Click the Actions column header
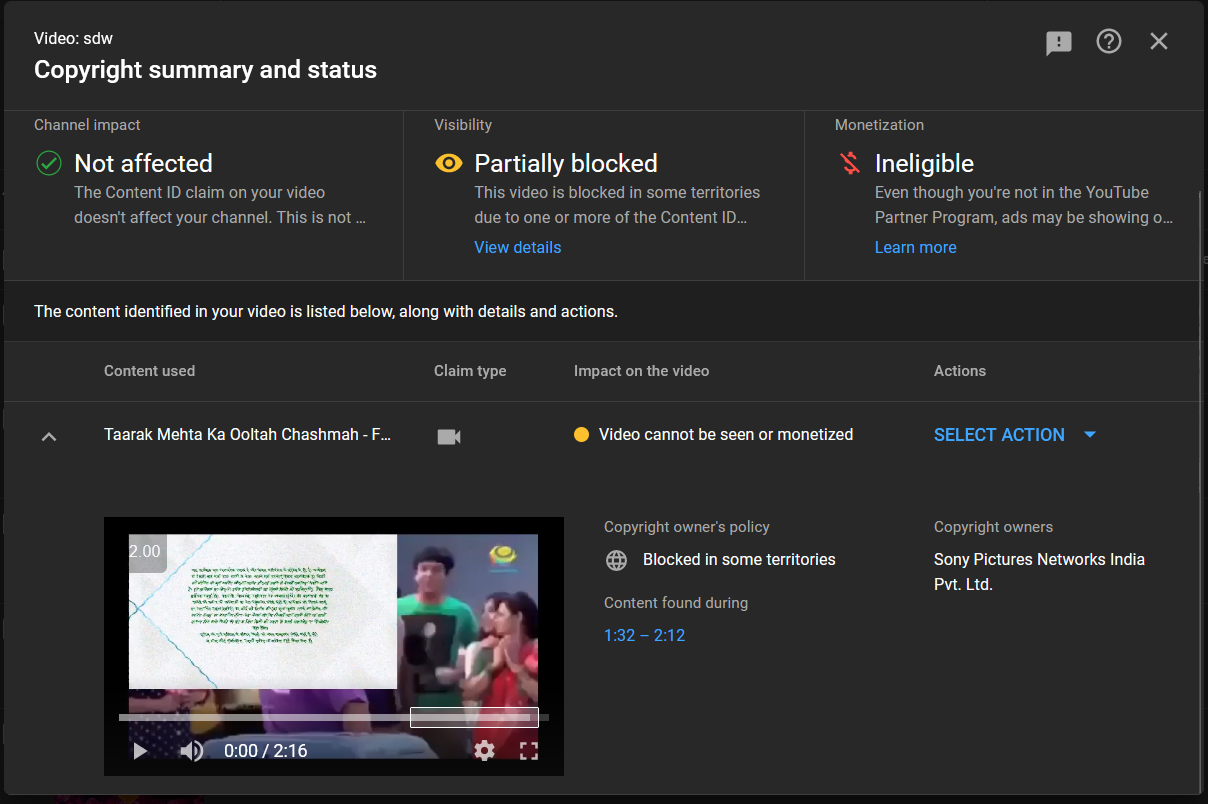This screenshot has width=1208, height=804. (x=960, y=370)
